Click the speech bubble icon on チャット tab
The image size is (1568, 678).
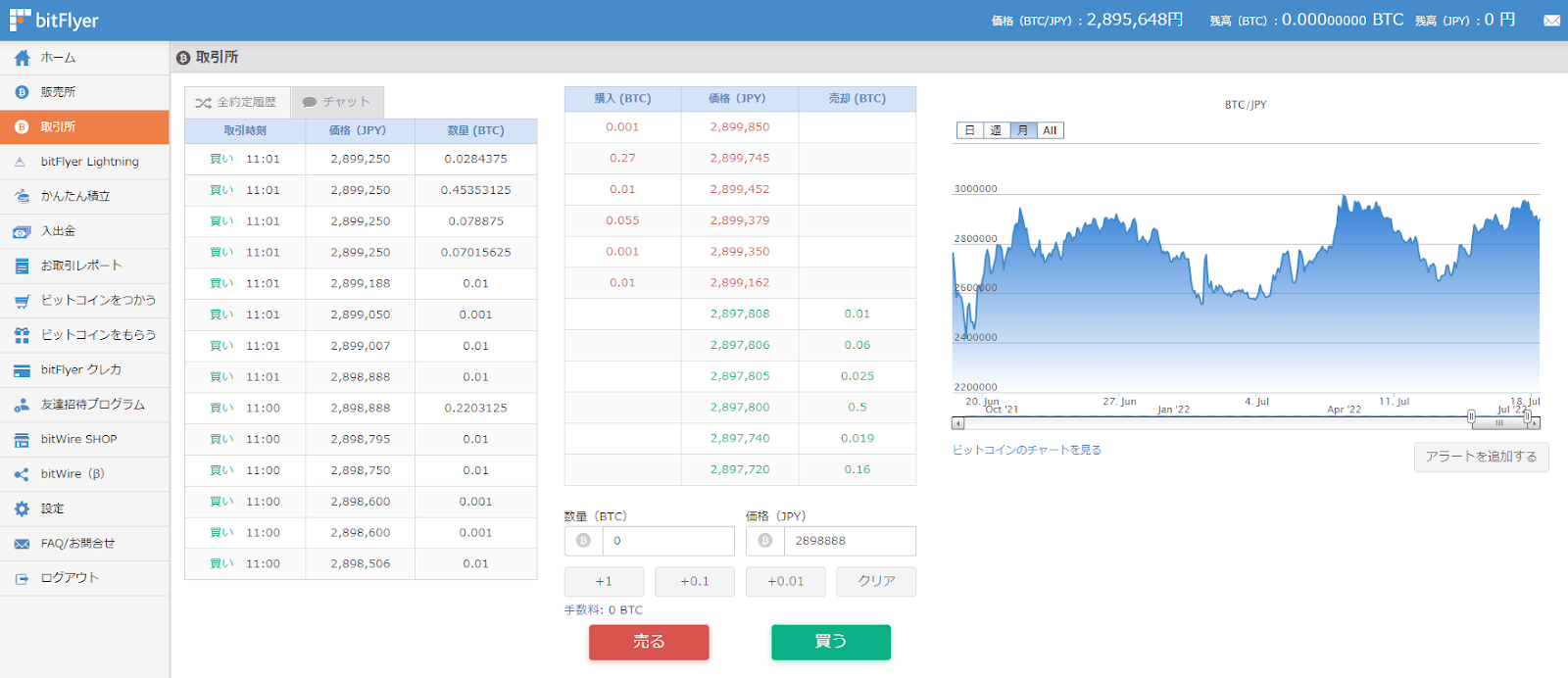click(310, 102)
